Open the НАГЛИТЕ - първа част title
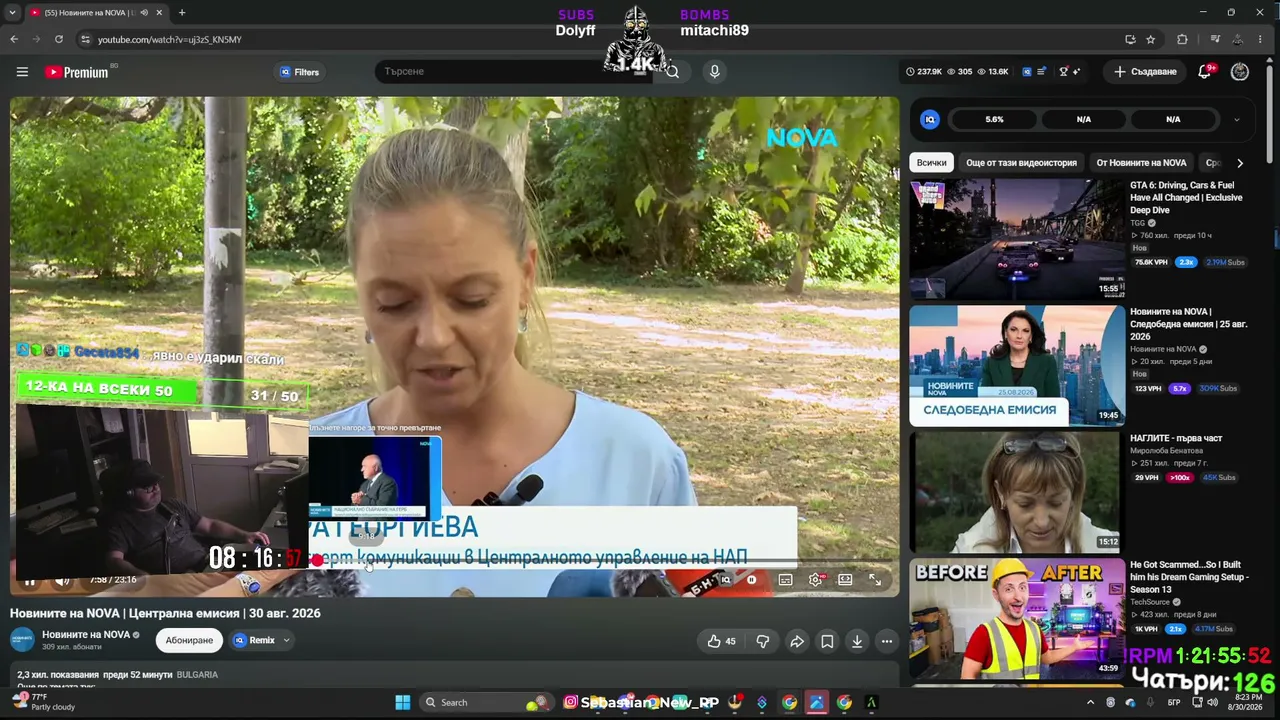 tap(1176, 438)
